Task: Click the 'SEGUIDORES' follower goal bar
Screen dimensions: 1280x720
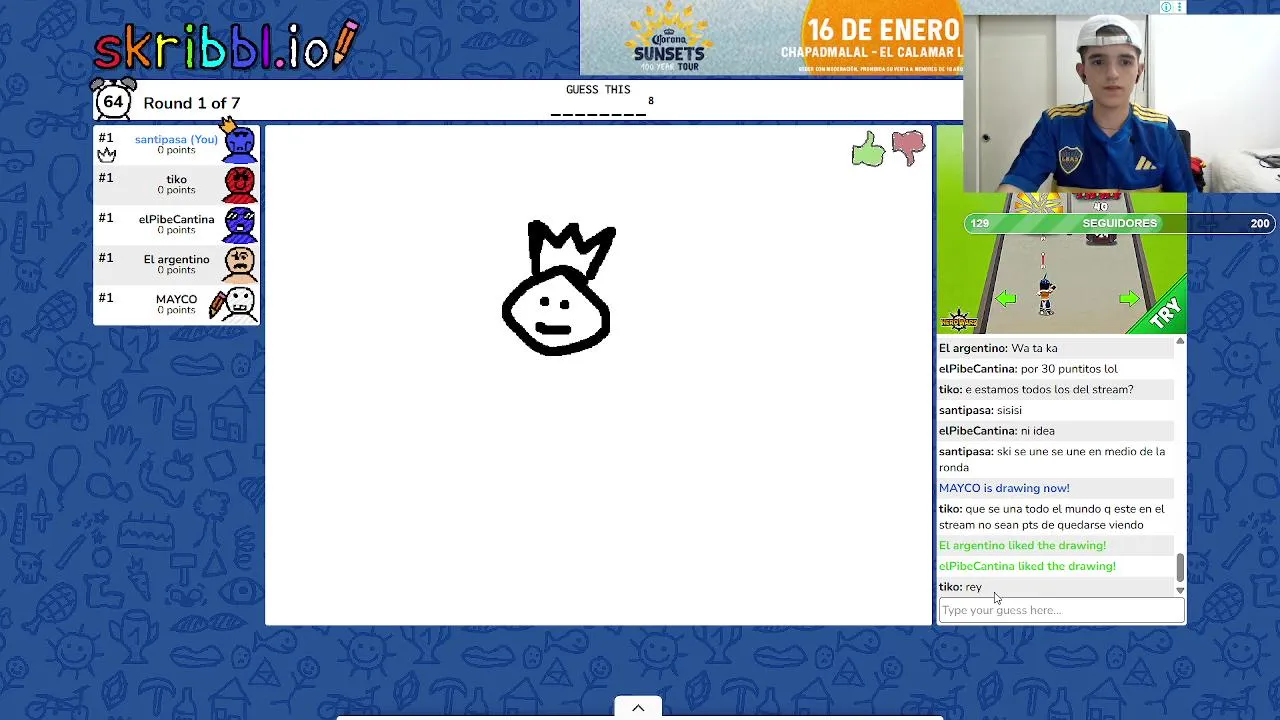Action: [1120, 223]
